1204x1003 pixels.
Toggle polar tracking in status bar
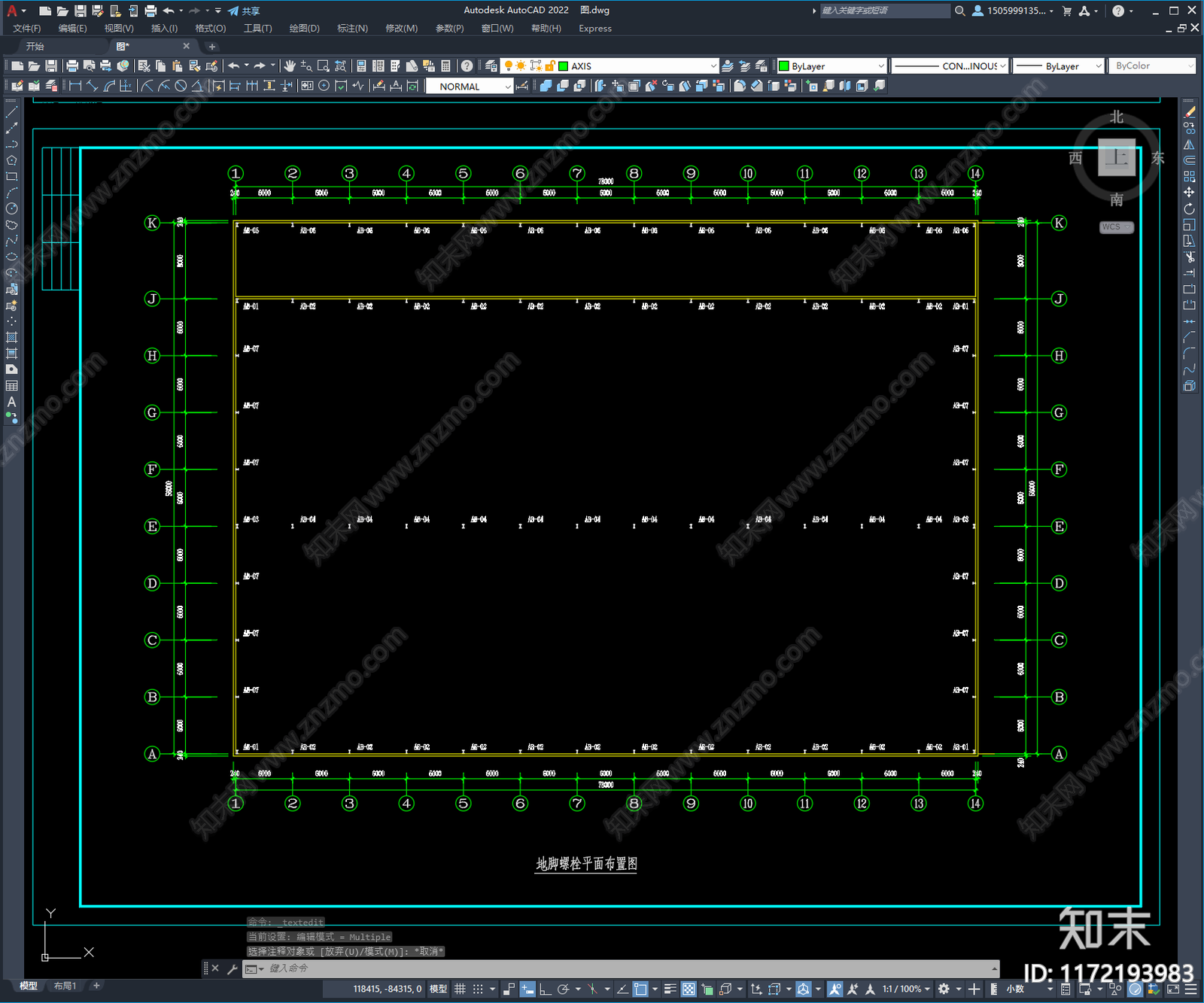coord(563,989)
